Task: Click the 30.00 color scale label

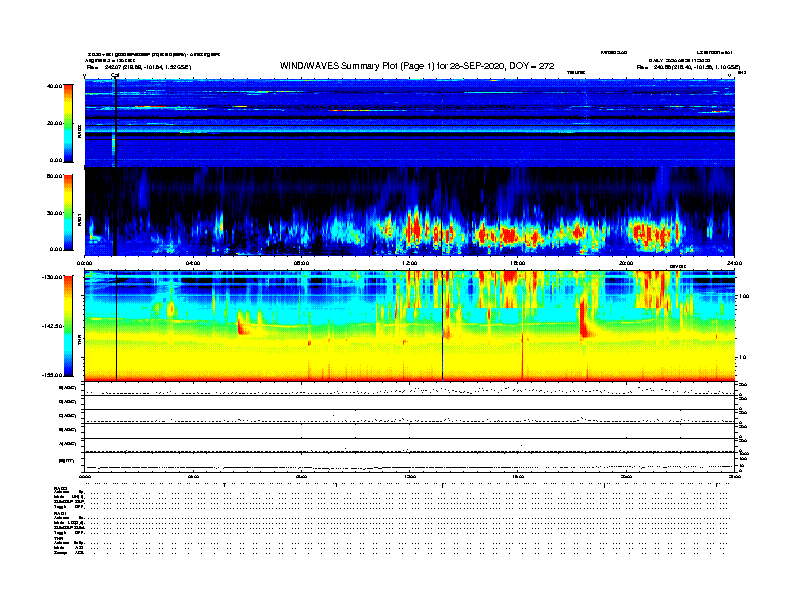Action: click(54, 213)
